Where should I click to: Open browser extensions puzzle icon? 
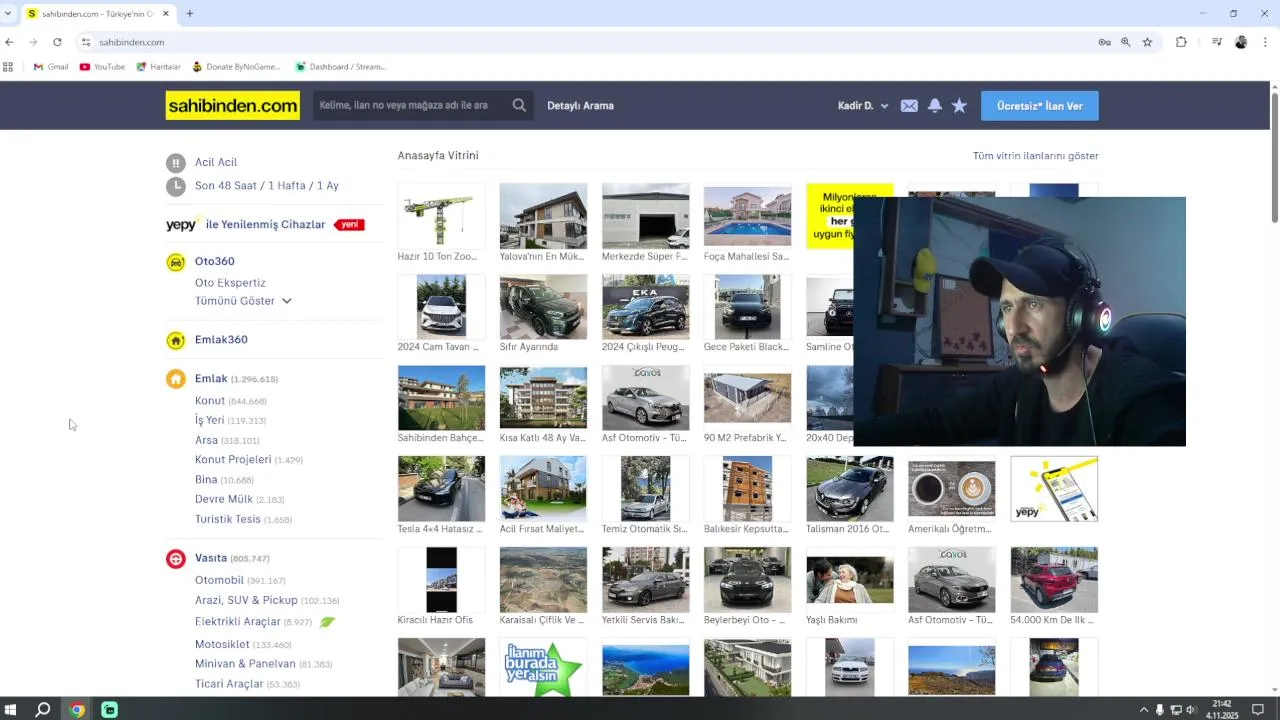(1181, 42)
